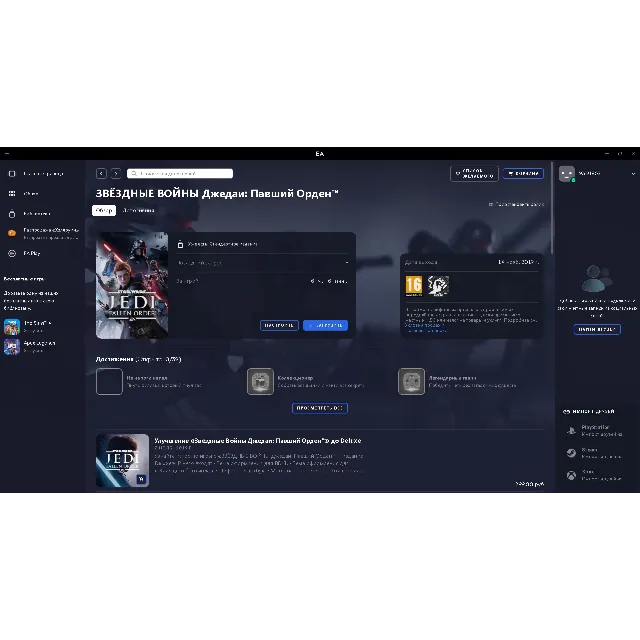This screenshot has width=640, height=640.
Task: Click the terms link in rating card
Action: click(424, 325)
